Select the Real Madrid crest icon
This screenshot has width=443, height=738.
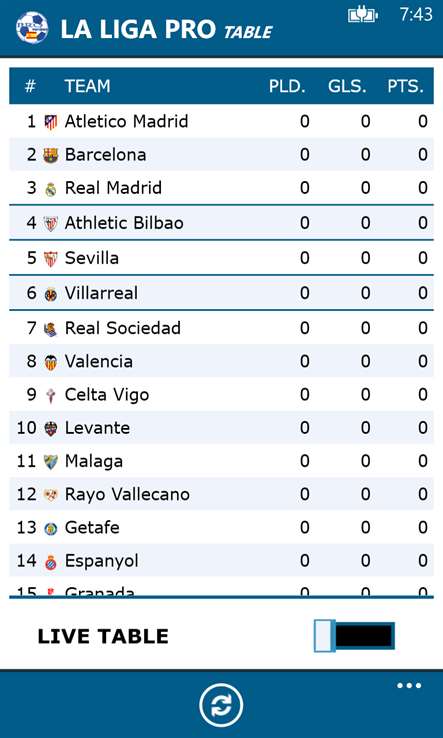[50, 189]
